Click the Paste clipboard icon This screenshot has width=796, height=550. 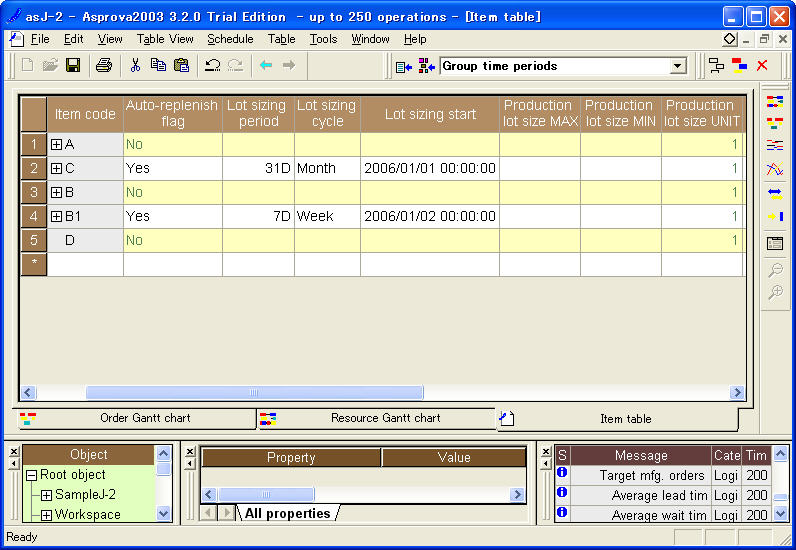point(181,66)
